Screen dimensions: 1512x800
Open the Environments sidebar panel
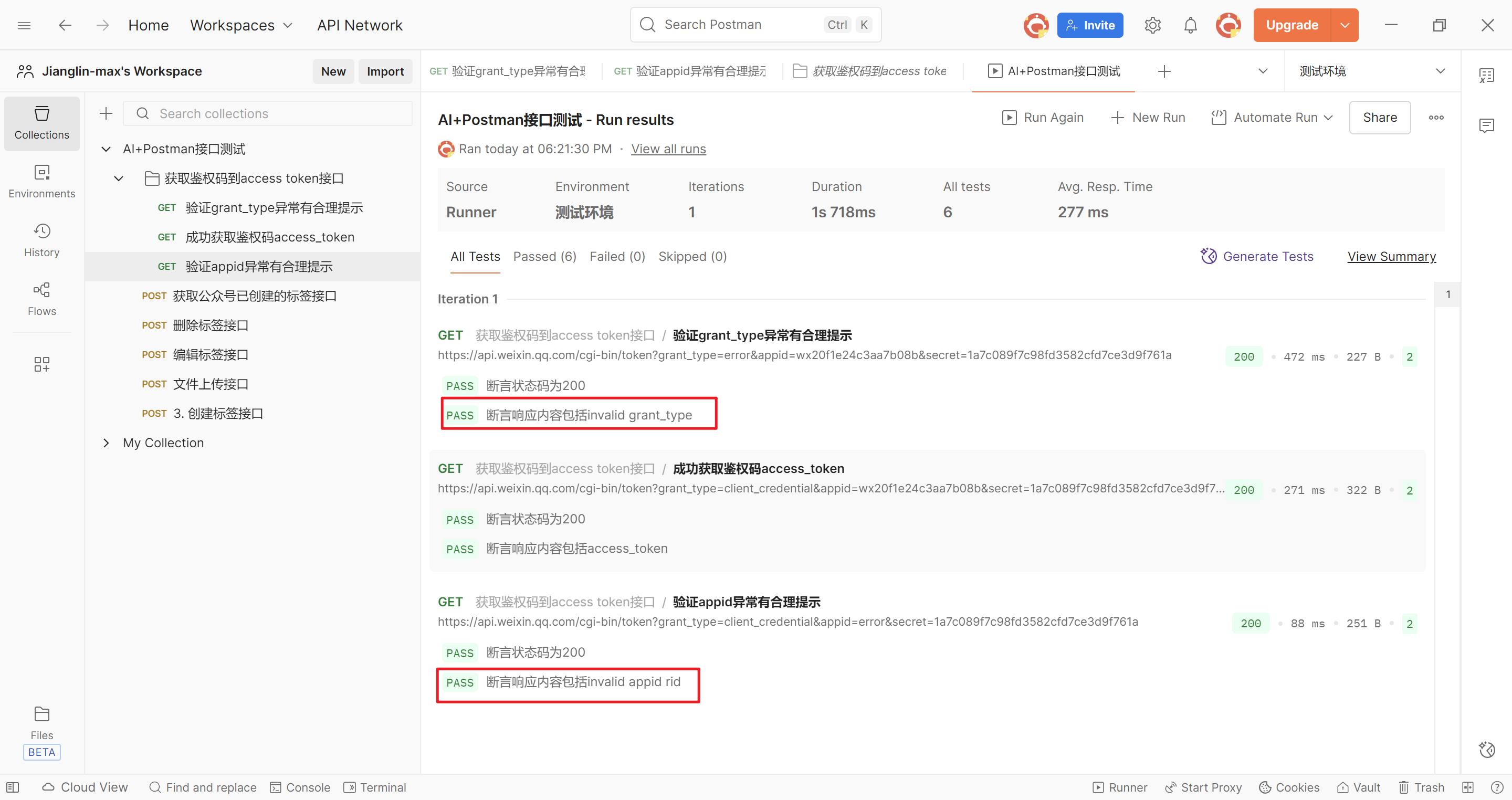[x=41, y=182]
